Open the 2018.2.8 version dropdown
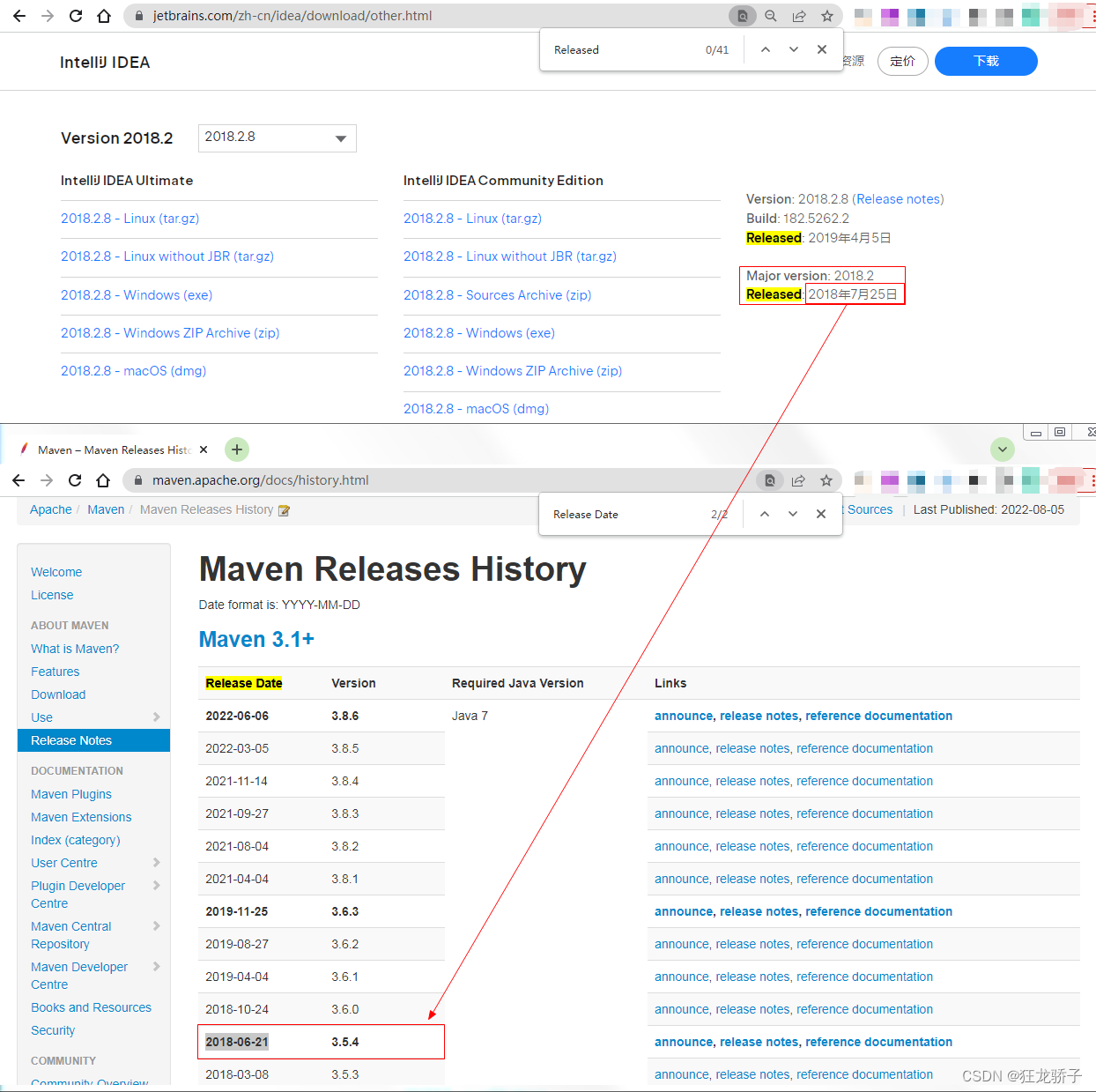Viewport: 1096px width, 1092px height. click(x=278, y=138)
